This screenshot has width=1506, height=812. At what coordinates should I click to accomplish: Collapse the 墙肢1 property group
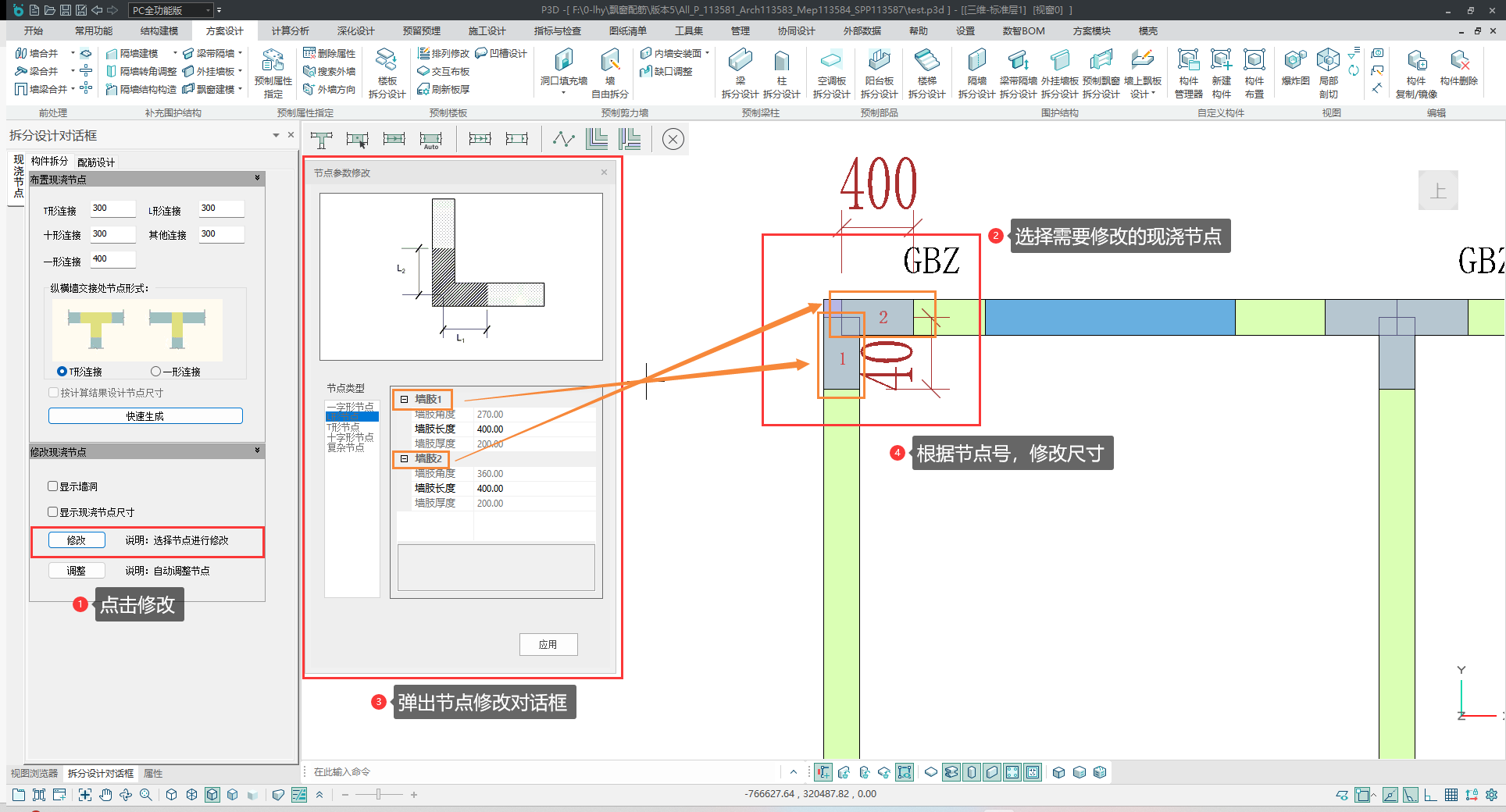(x=404, y=399)
